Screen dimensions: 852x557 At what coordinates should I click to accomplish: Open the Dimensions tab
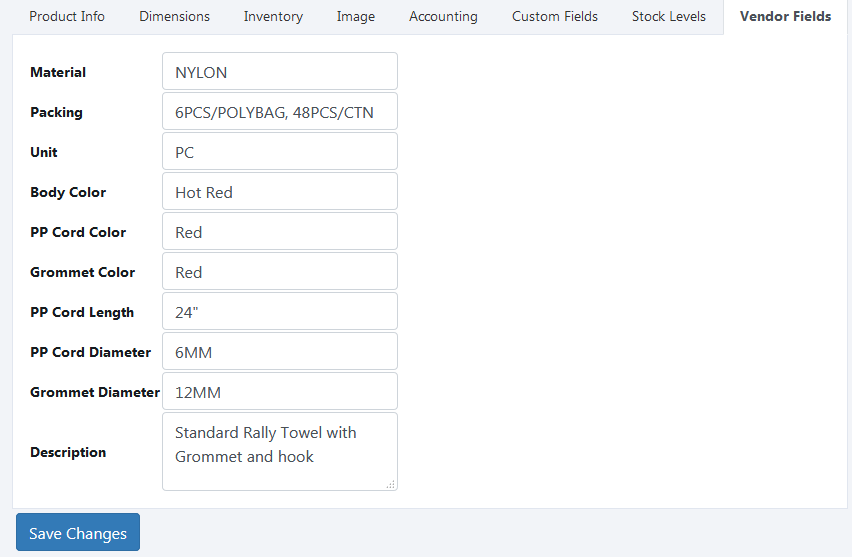click(174, 16)
